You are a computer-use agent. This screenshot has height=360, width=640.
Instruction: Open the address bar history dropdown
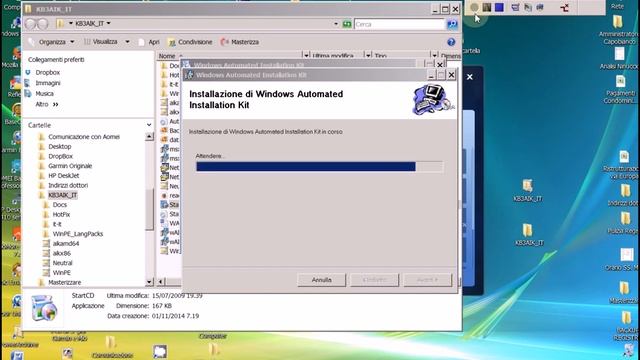point(336,24)
